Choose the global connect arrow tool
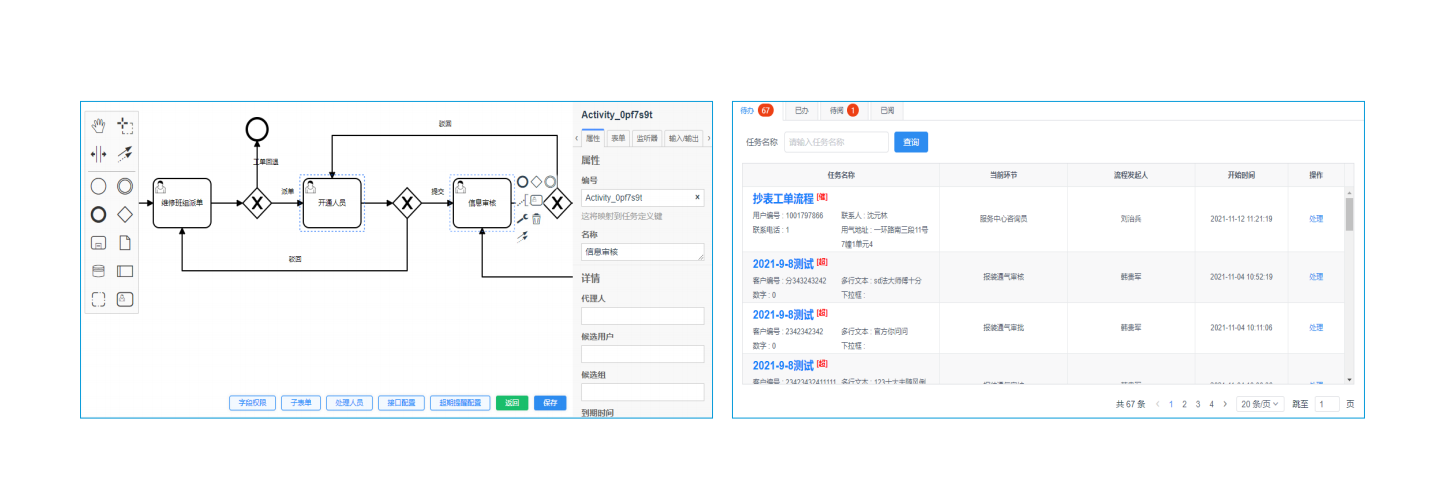This screenshot has width=1437, height=477. [x=125, y=154]
